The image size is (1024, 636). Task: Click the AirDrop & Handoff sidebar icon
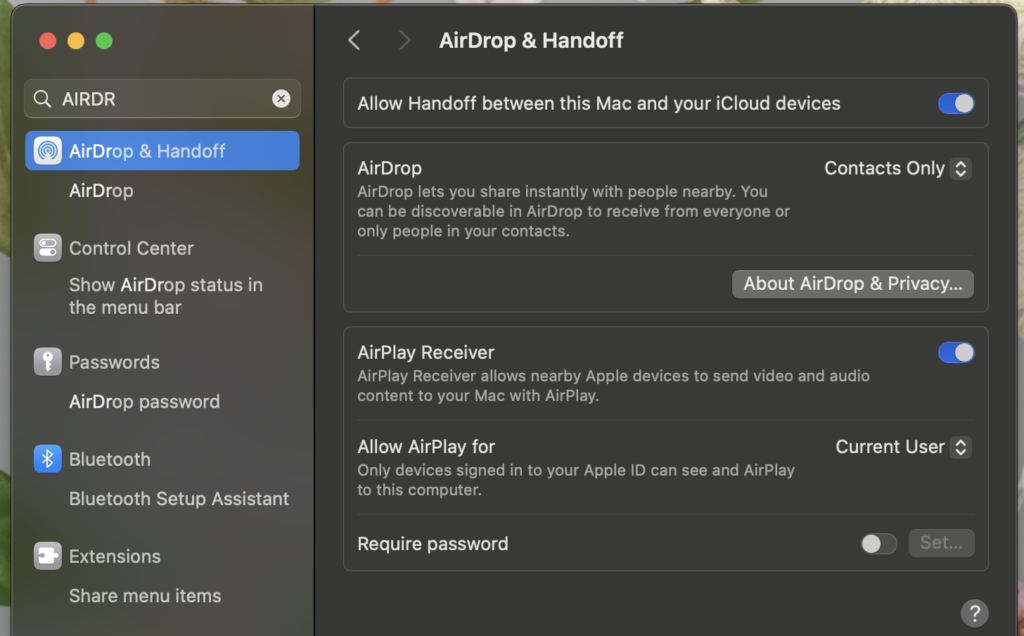click(x=47, y=151)
